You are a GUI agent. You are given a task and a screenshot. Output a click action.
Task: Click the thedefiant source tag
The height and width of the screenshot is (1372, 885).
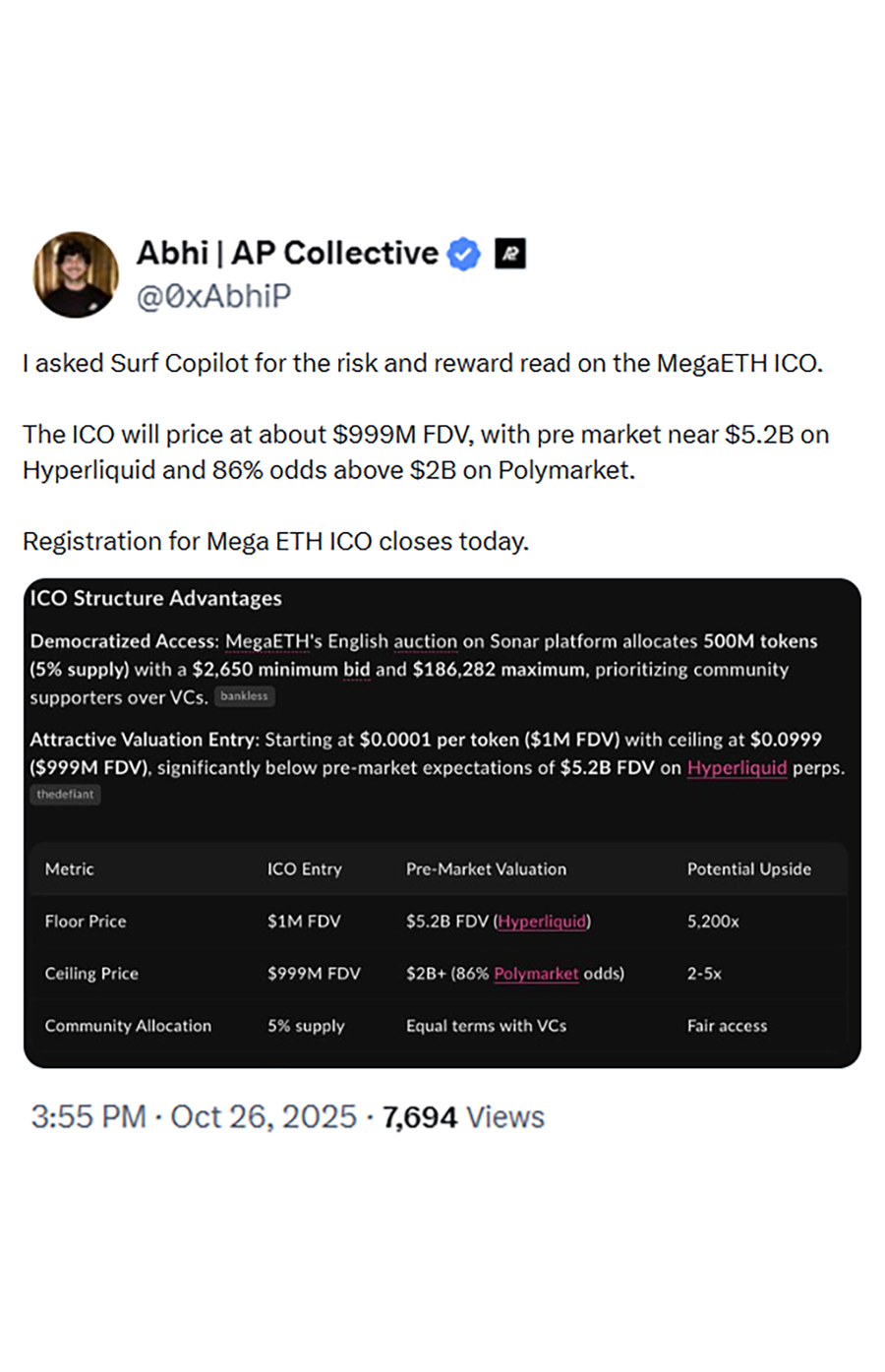pos(65,795)
